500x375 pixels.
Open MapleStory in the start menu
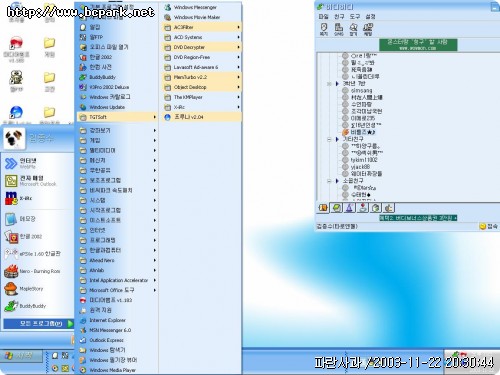(37, 289)
